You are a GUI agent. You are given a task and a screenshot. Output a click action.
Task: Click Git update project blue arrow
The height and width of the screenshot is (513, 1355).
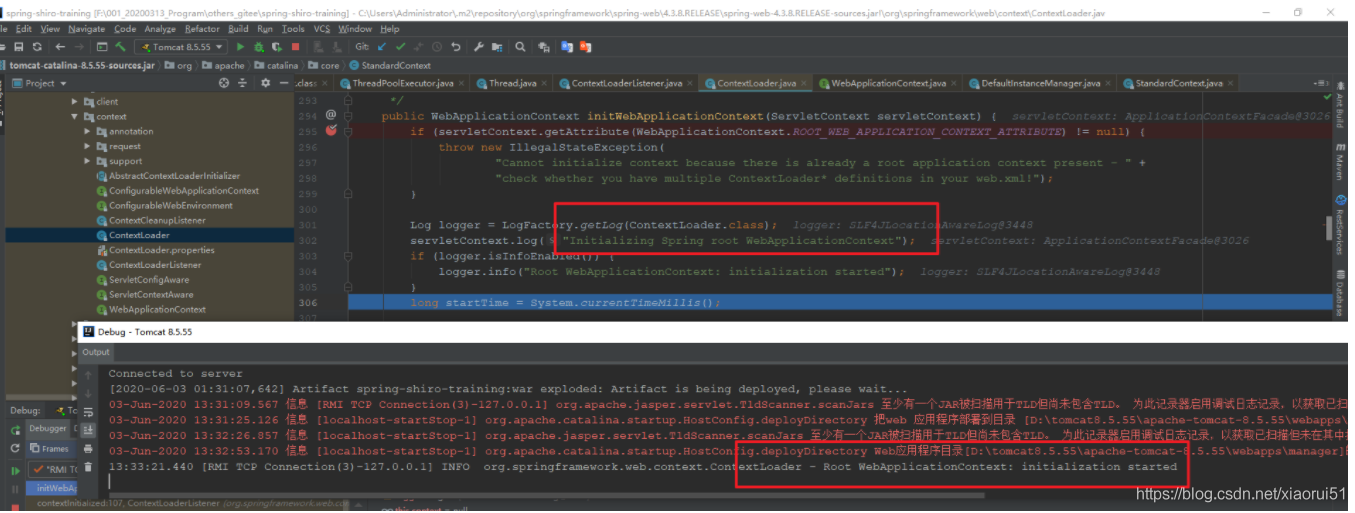382,47
